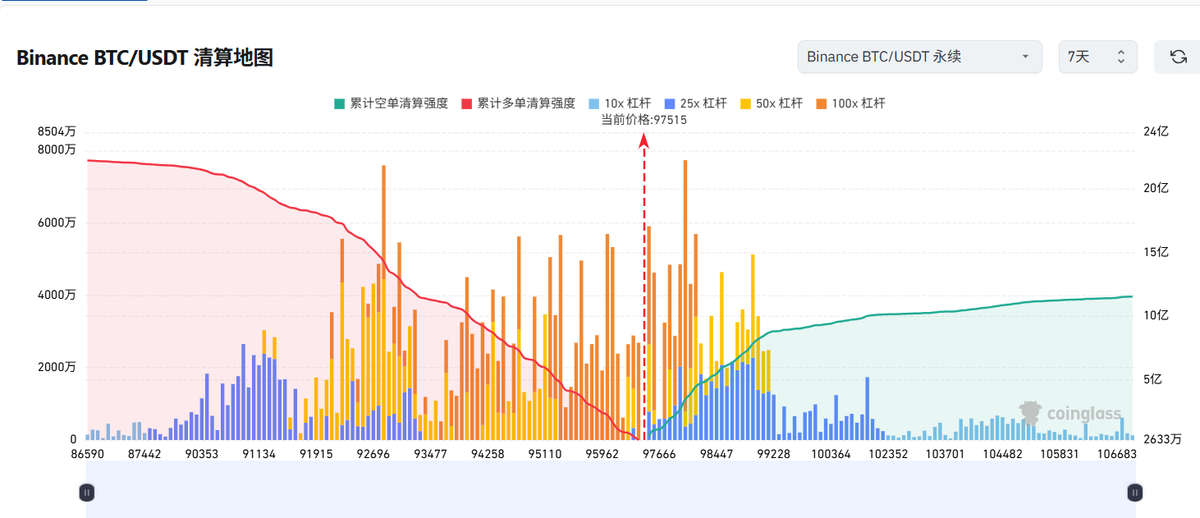The width and height of the screenshot is (1200, 518).
Task: Click the x-axis label 94258
Action: tap(487, 453)
